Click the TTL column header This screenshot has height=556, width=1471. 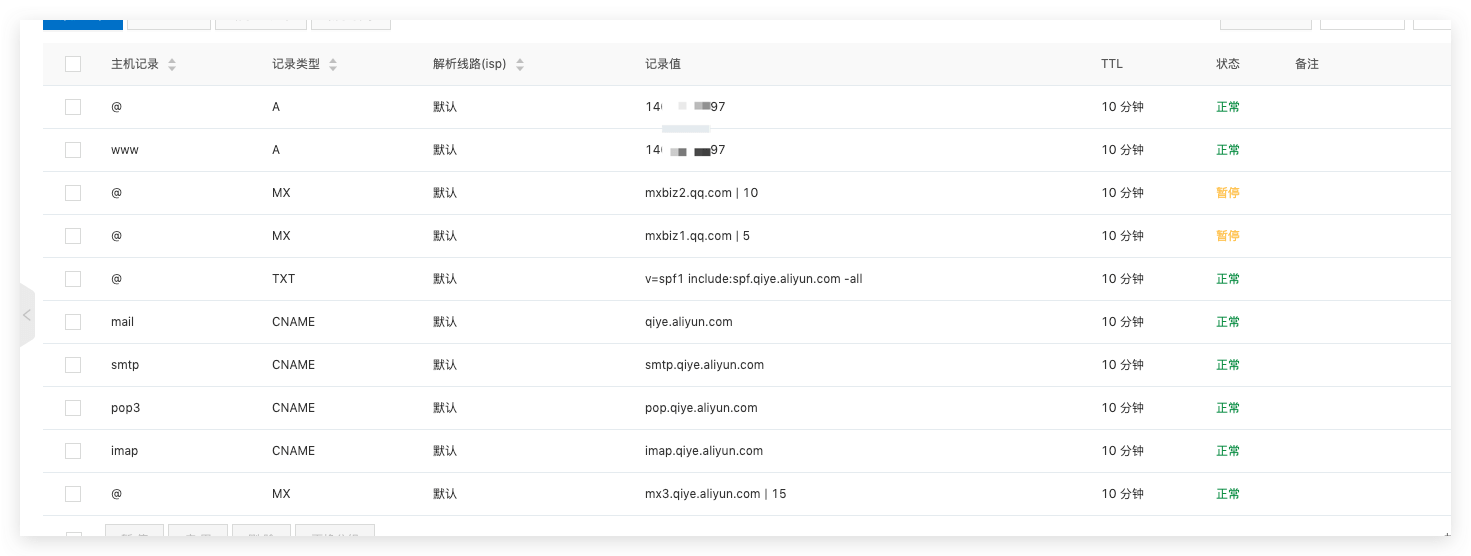1111,64
